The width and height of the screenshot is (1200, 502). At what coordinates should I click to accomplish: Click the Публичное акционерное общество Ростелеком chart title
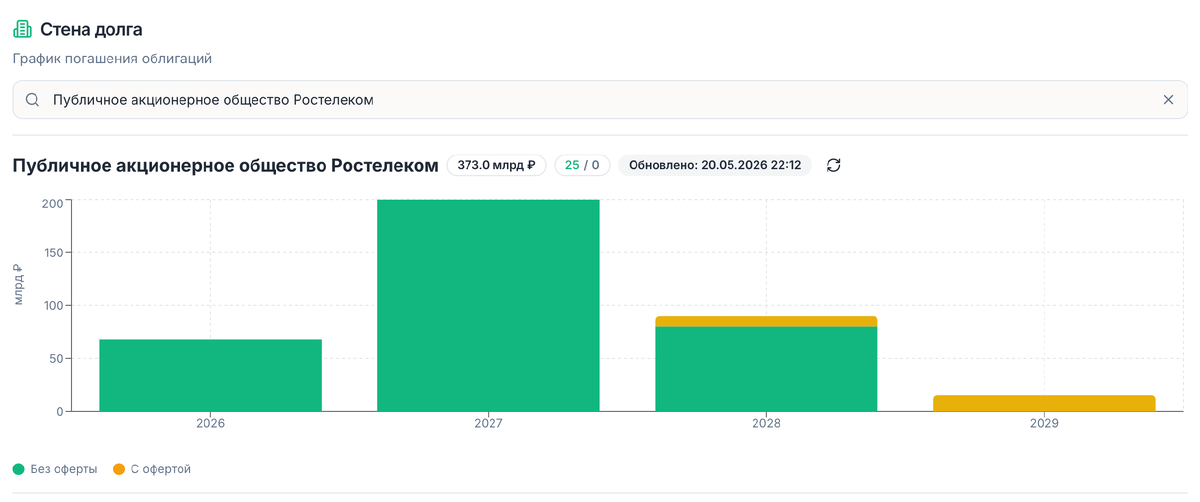click(x=226, y=165)
